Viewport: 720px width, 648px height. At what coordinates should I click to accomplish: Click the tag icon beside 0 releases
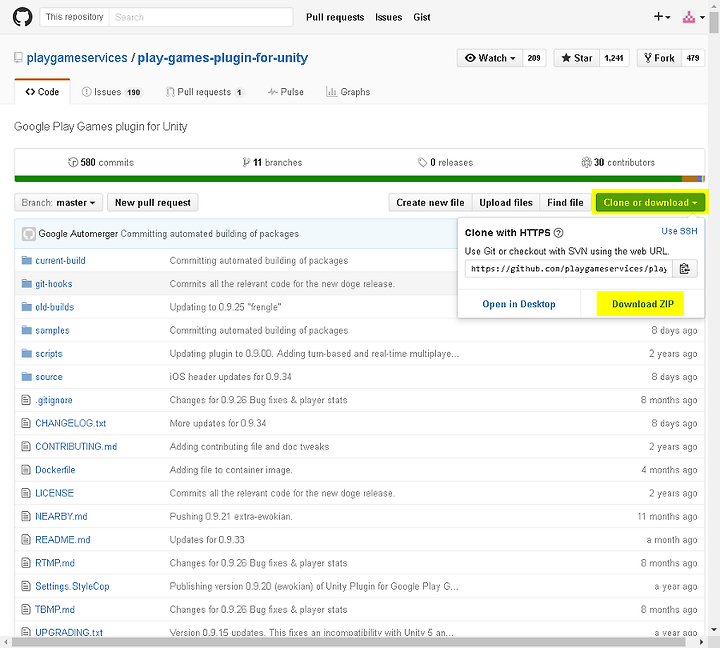coord(422,163)
